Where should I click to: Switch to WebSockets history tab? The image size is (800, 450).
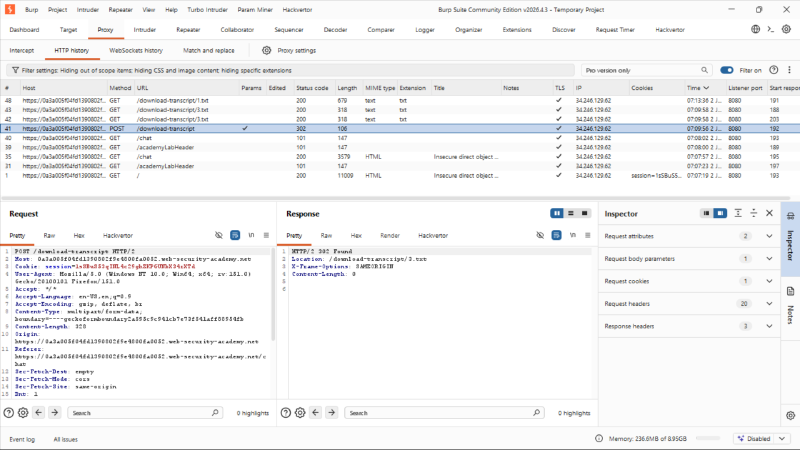pos(136,51)
